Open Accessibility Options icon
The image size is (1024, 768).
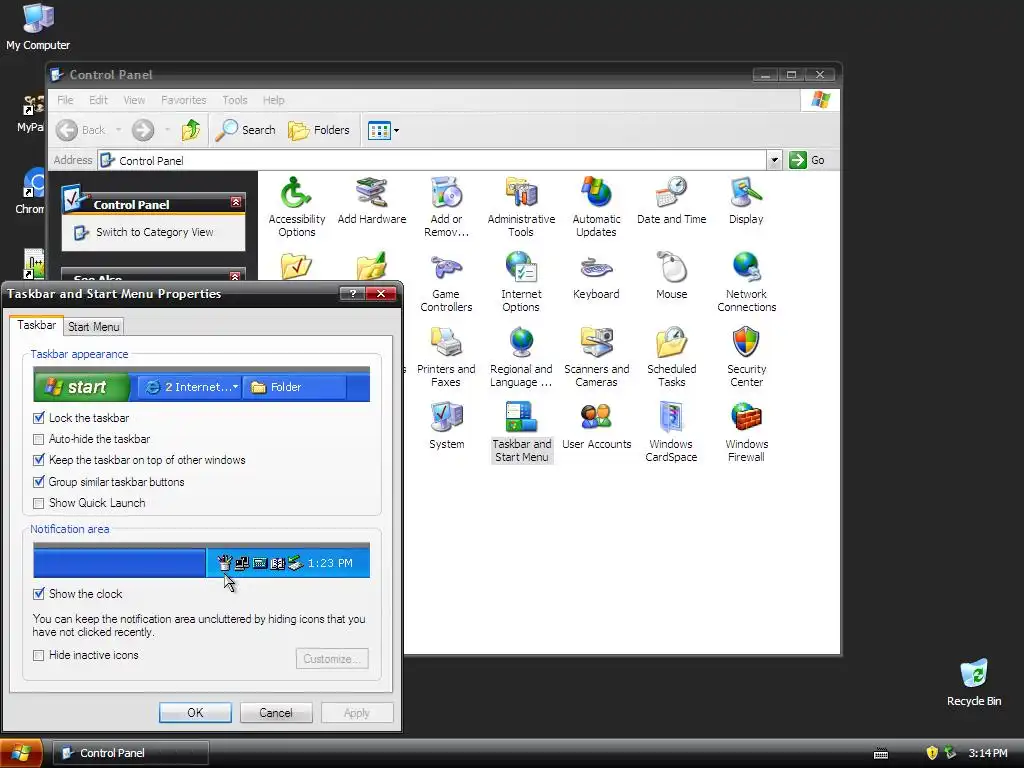tap(296, 206)
